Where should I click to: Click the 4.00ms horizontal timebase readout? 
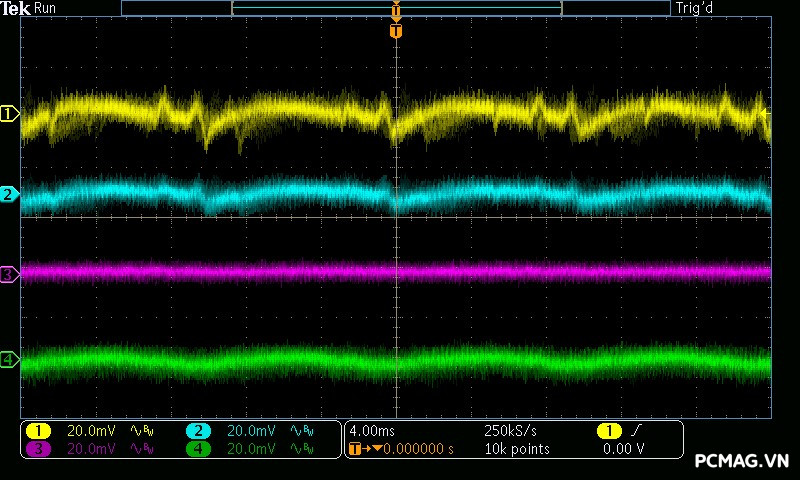click(x=372, y=431)
